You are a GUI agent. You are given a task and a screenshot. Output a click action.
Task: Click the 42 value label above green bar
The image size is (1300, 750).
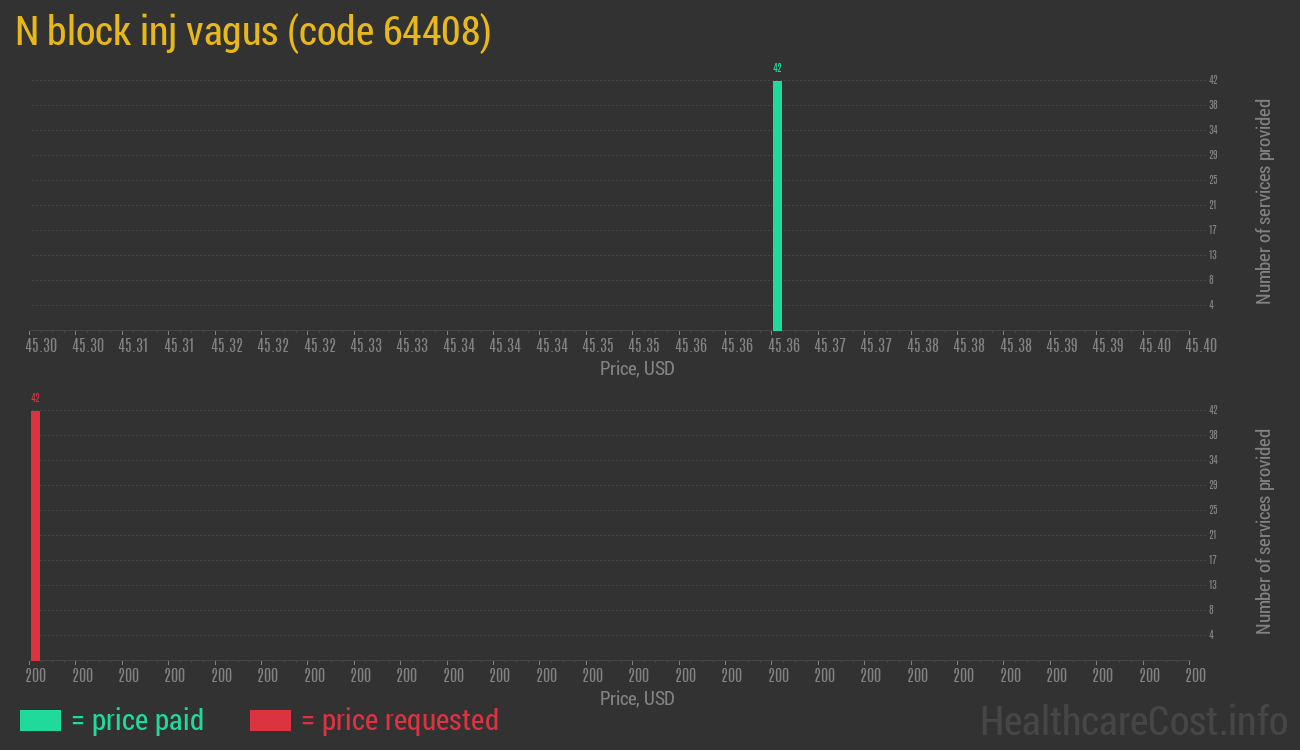[x=777, y=68]
